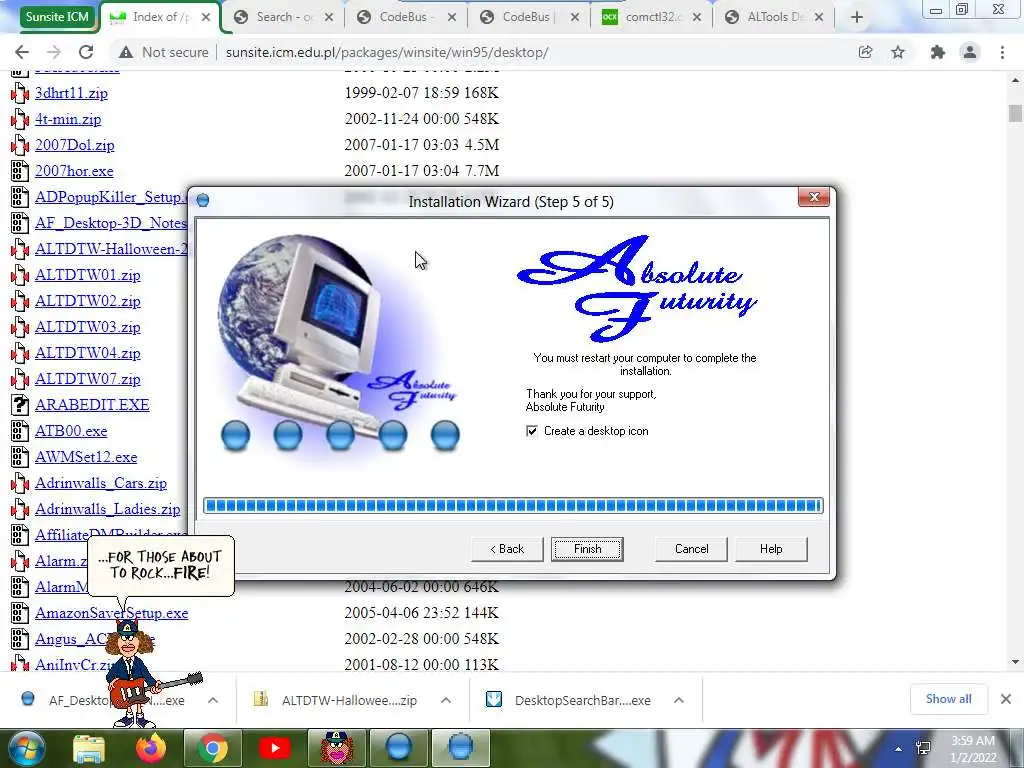The height and width of the screenshot is (768, 1024).
Task: Click ARABEDIT.EXE link
Action: pyautogui.click(x=92, y=405)
